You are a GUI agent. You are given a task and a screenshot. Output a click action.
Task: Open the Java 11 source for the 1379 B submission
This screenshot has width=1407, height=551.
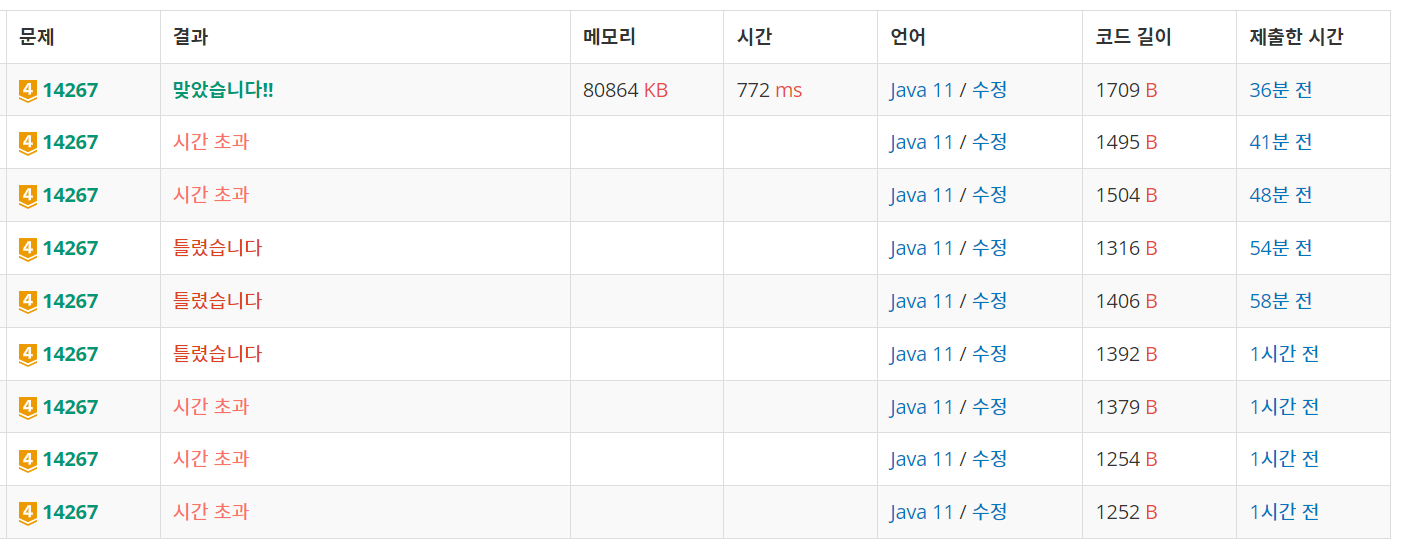pos(922,407)
